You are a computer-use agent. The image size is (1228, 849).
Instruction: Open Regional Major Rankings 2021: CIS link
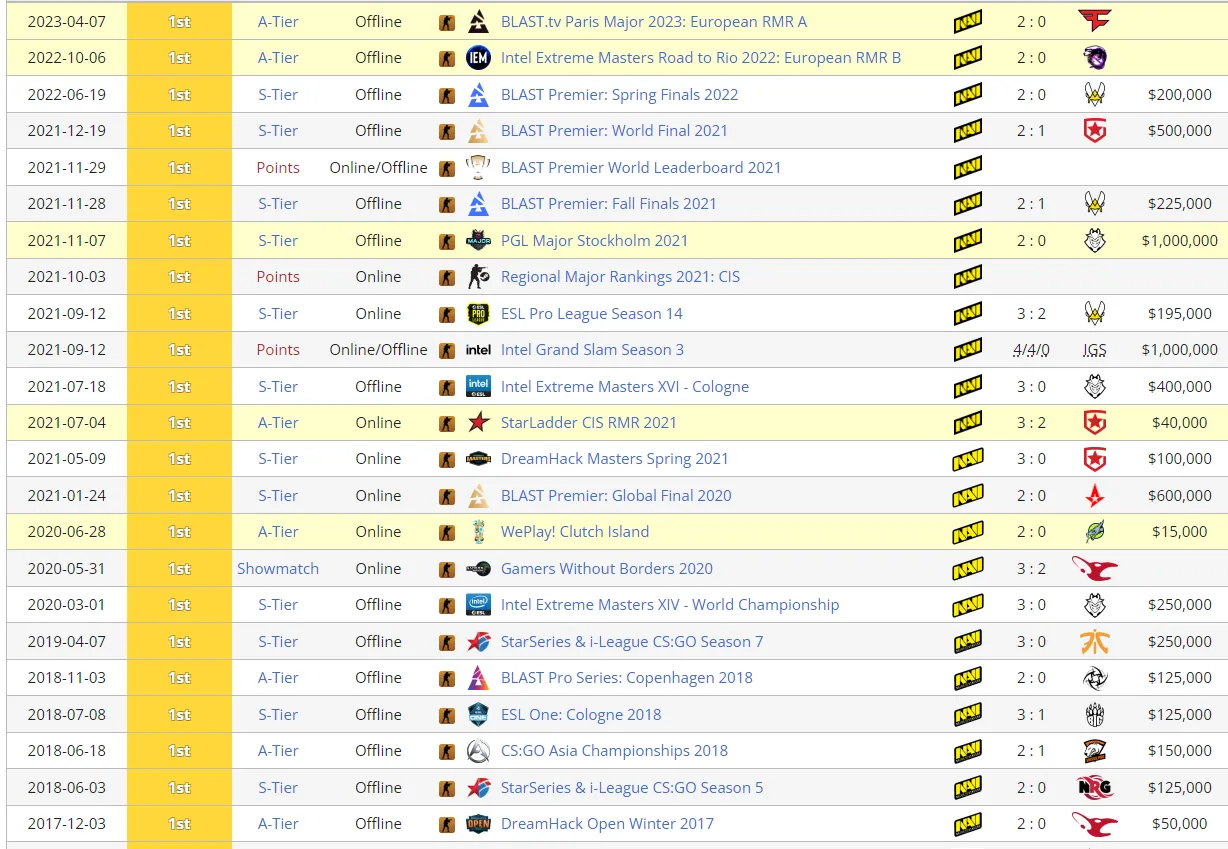point(620,277)
